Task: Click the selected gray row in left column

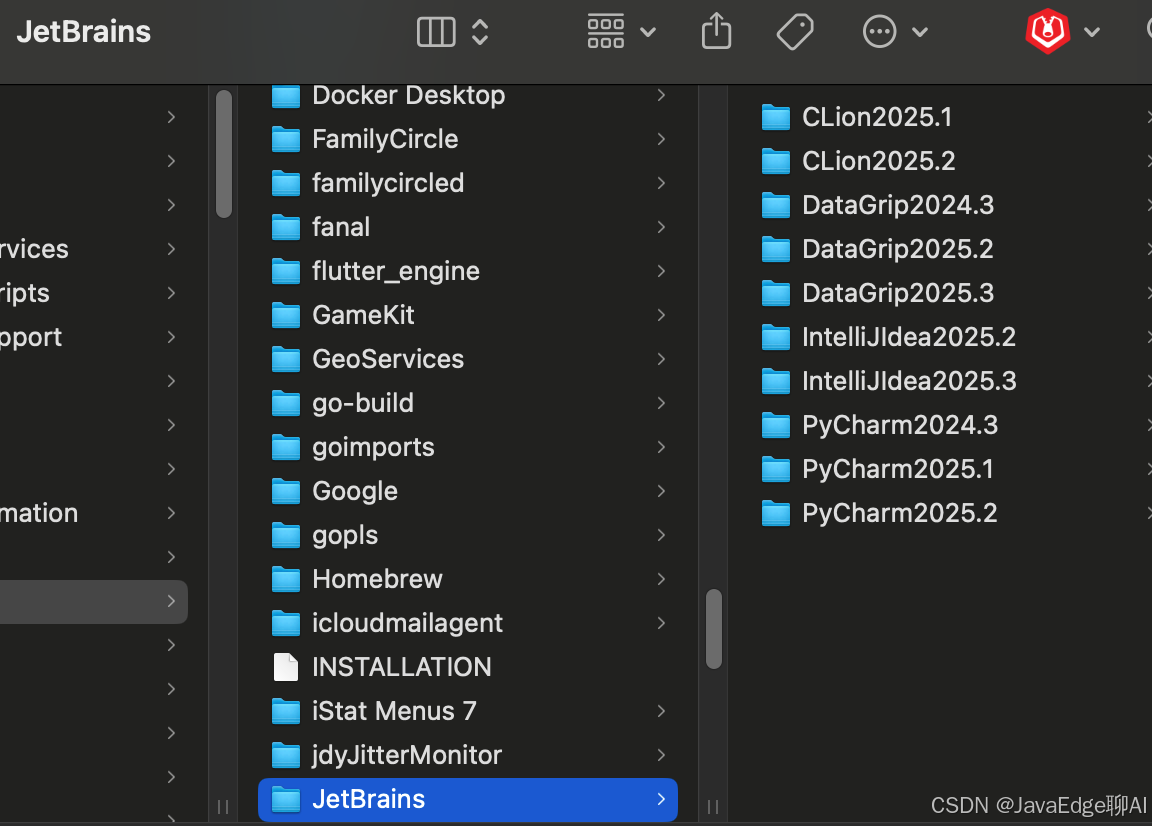Action: 93,602
